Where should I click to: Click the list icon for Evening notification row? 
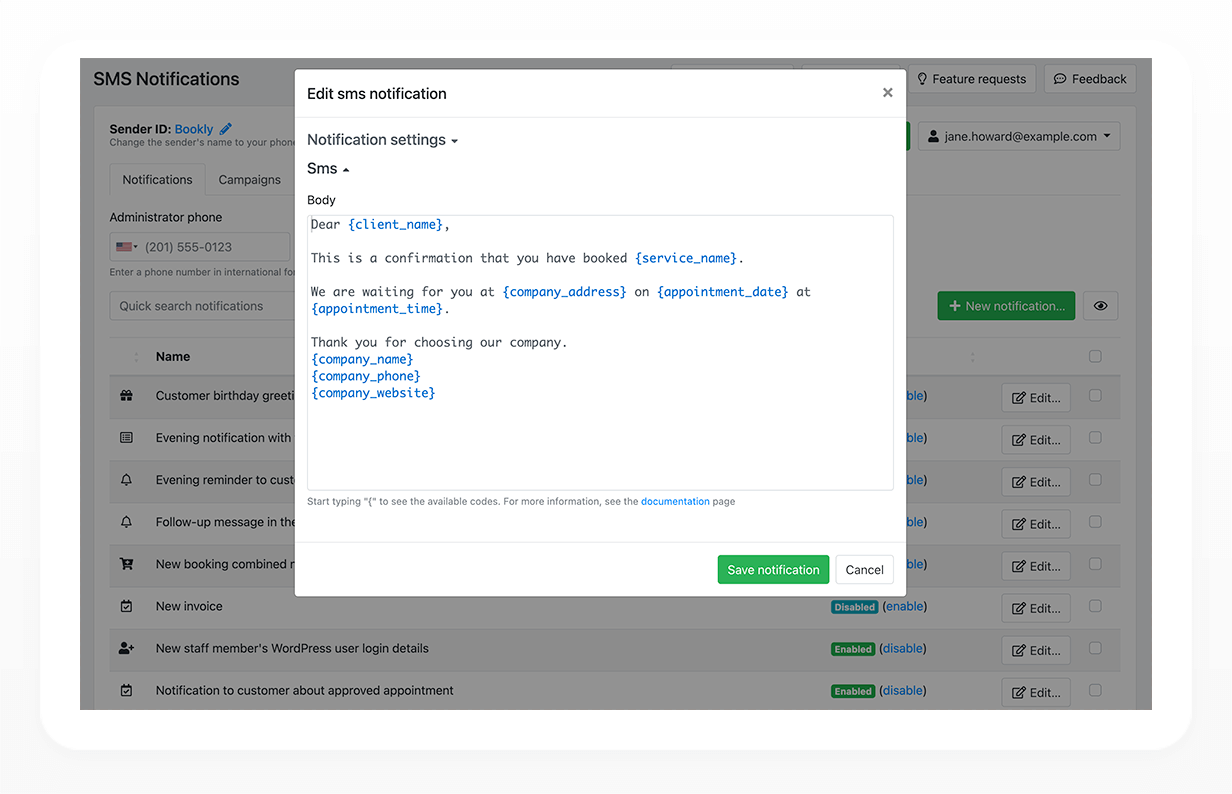(x=126, y=438)
